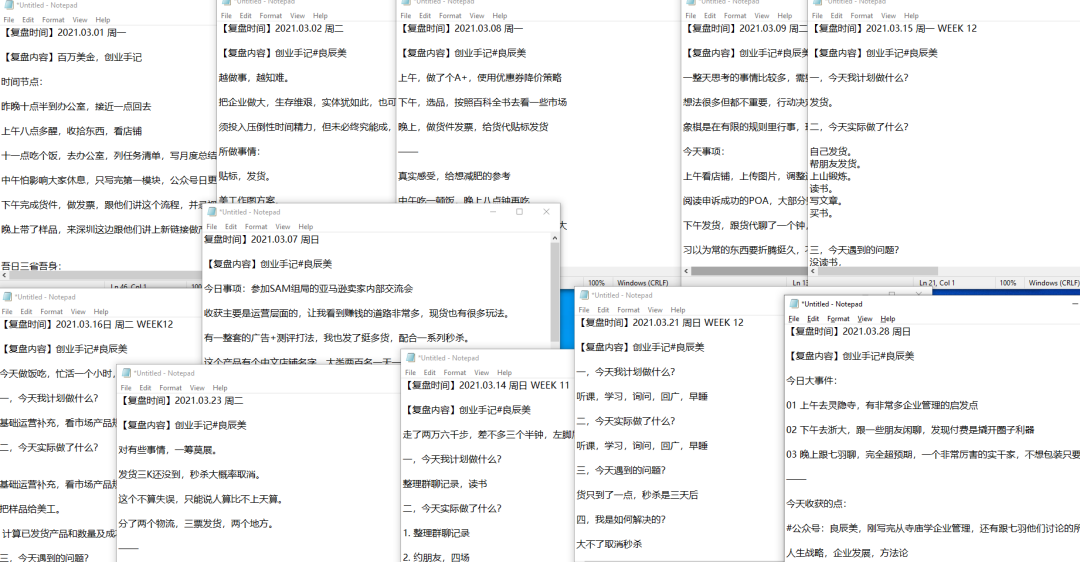Click the line '01 上午去灵隐寺' in 2021.03.28 window
This screenshot has height=562, width=1080.
click(x=882, y=406)
